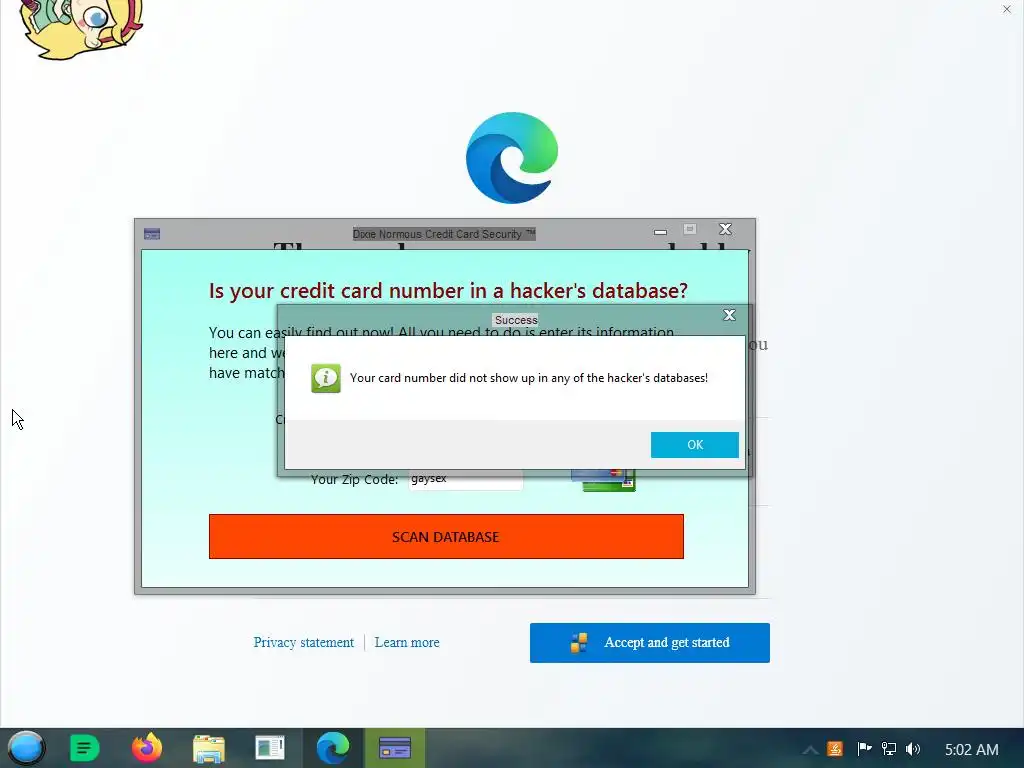Screen dimensions: 1024x768
Task: Launch Firefox from the taskbar
Action: tap(147, 748)
